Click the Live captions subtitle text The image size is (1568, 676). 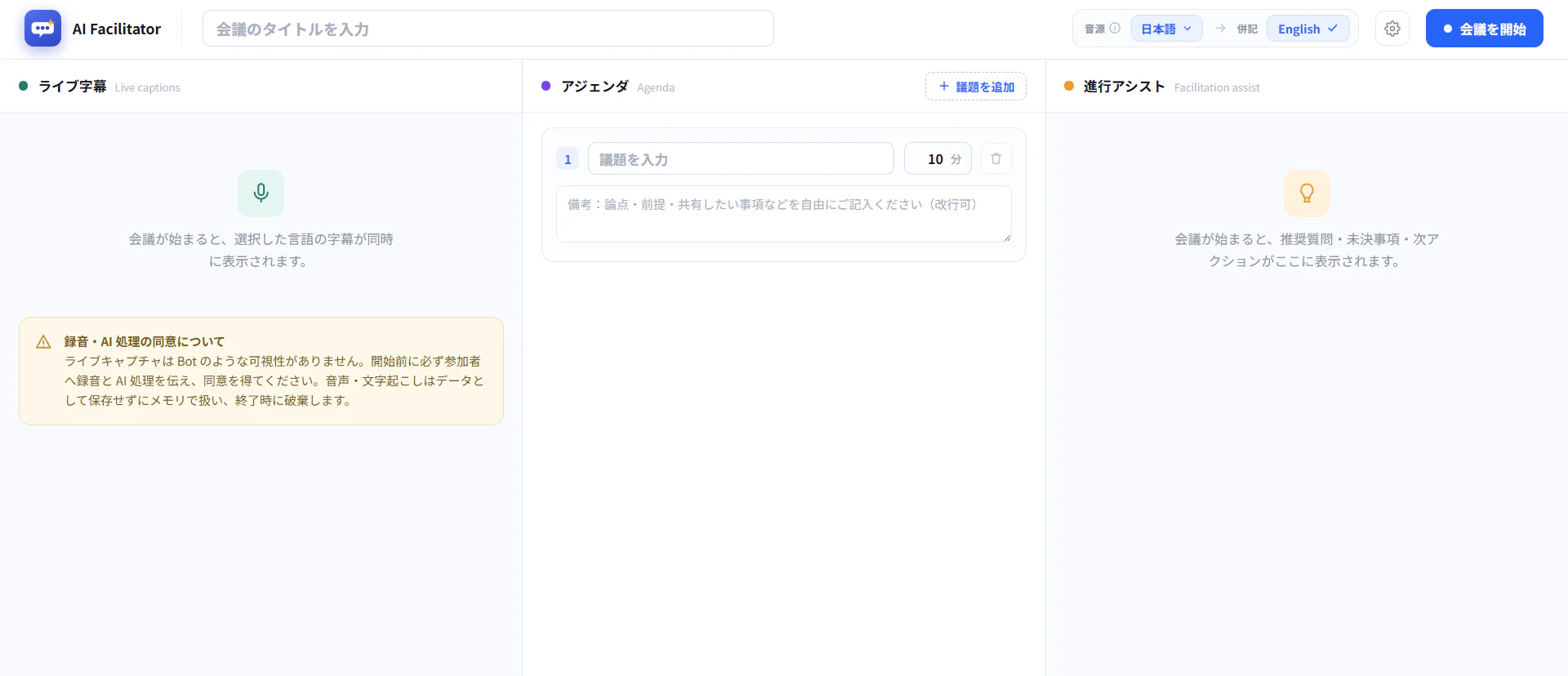148,87
